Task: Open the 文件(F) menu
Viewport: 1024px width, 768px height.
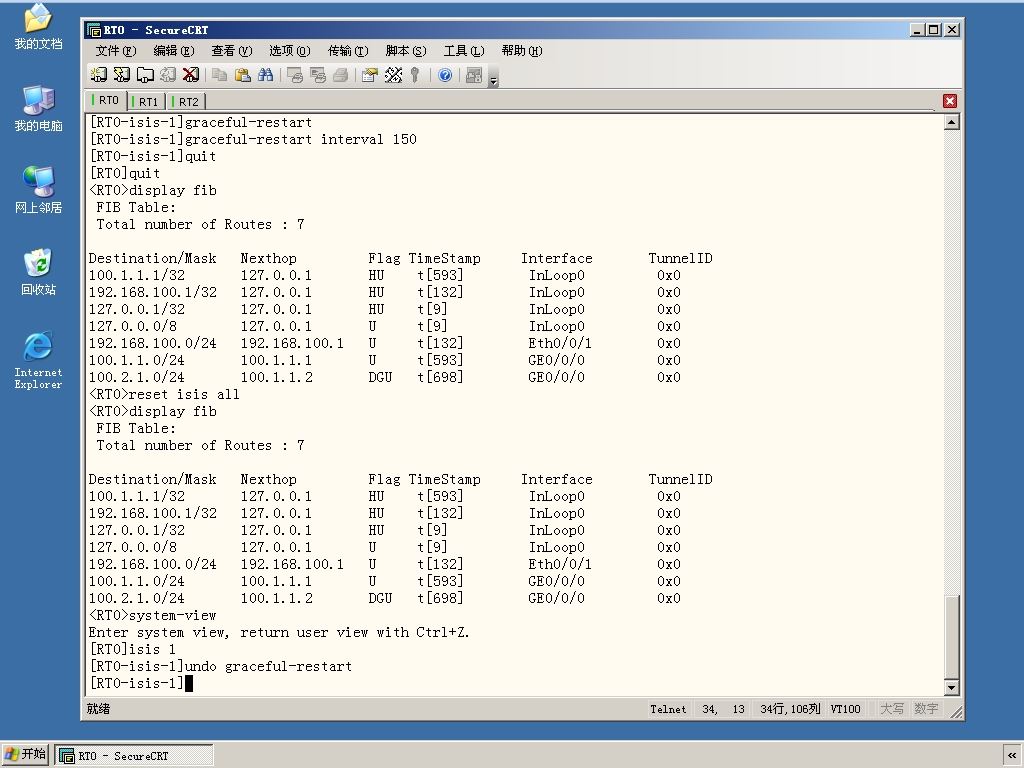Action: tap(116, 51)
